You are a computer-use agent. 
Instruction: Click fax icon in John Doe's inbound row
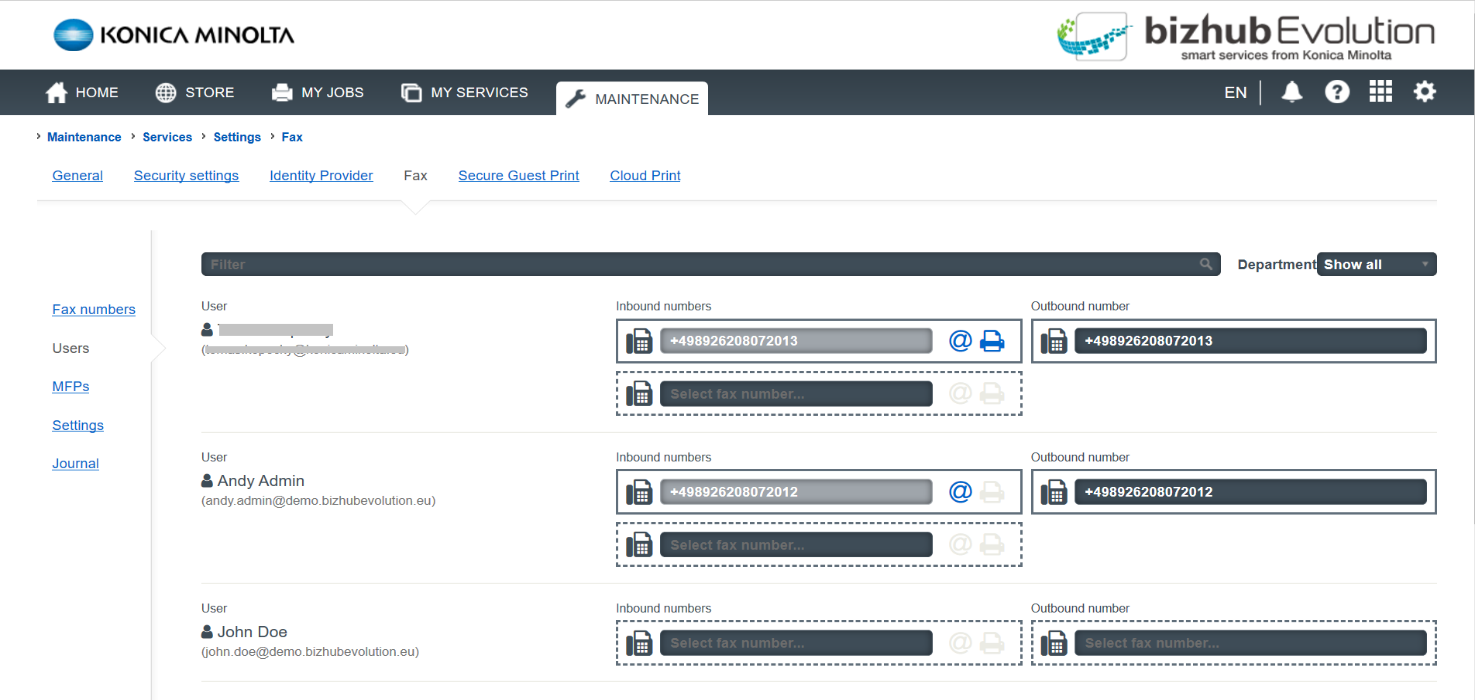point(639,643)
